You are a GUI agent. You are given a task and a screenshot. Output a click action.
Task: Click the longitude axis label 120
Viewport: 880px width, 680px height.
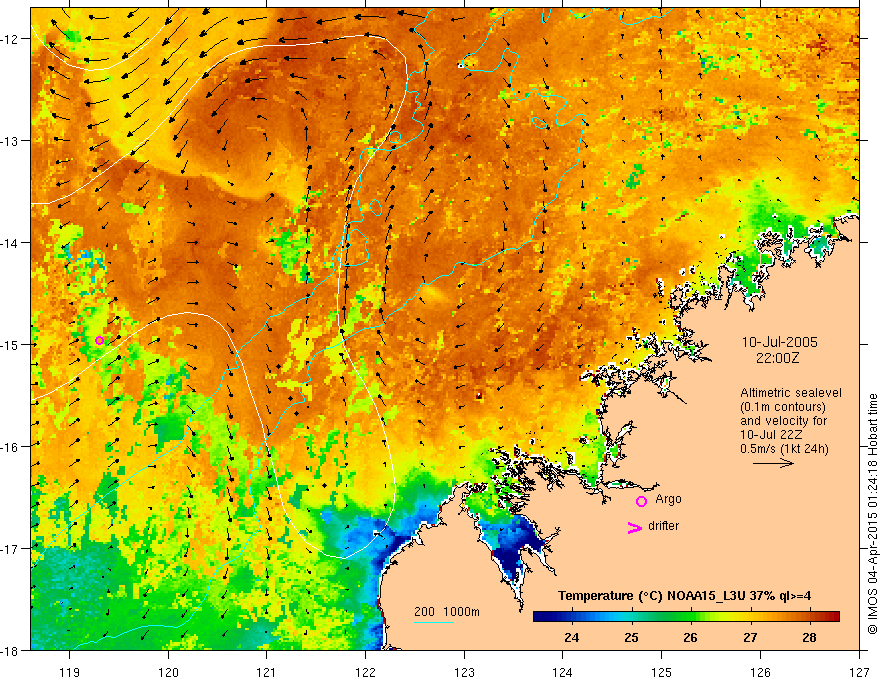coord(168,672)
